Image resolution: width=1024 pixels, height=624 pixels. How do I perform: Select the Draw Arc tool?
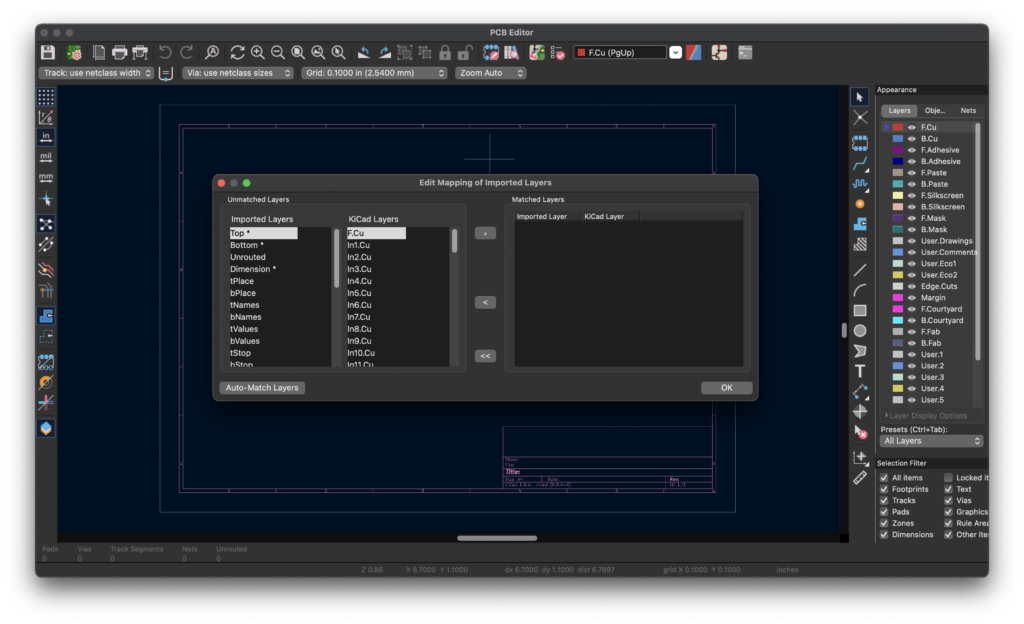[859, 290]
